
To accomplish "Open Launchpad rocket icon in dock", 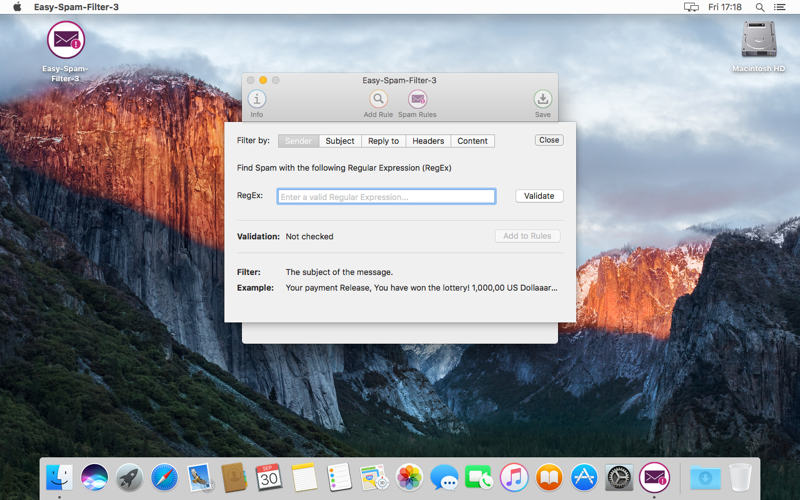I will coord(129,478).
